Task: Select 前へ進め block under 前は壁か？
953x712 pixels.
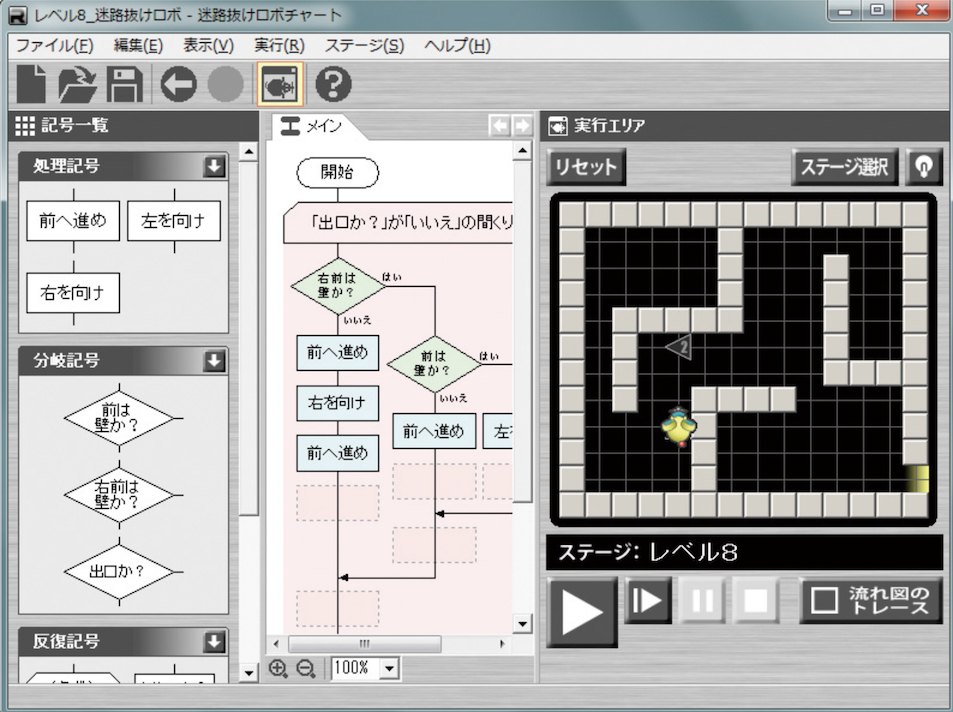Action: tap(434, 432)
